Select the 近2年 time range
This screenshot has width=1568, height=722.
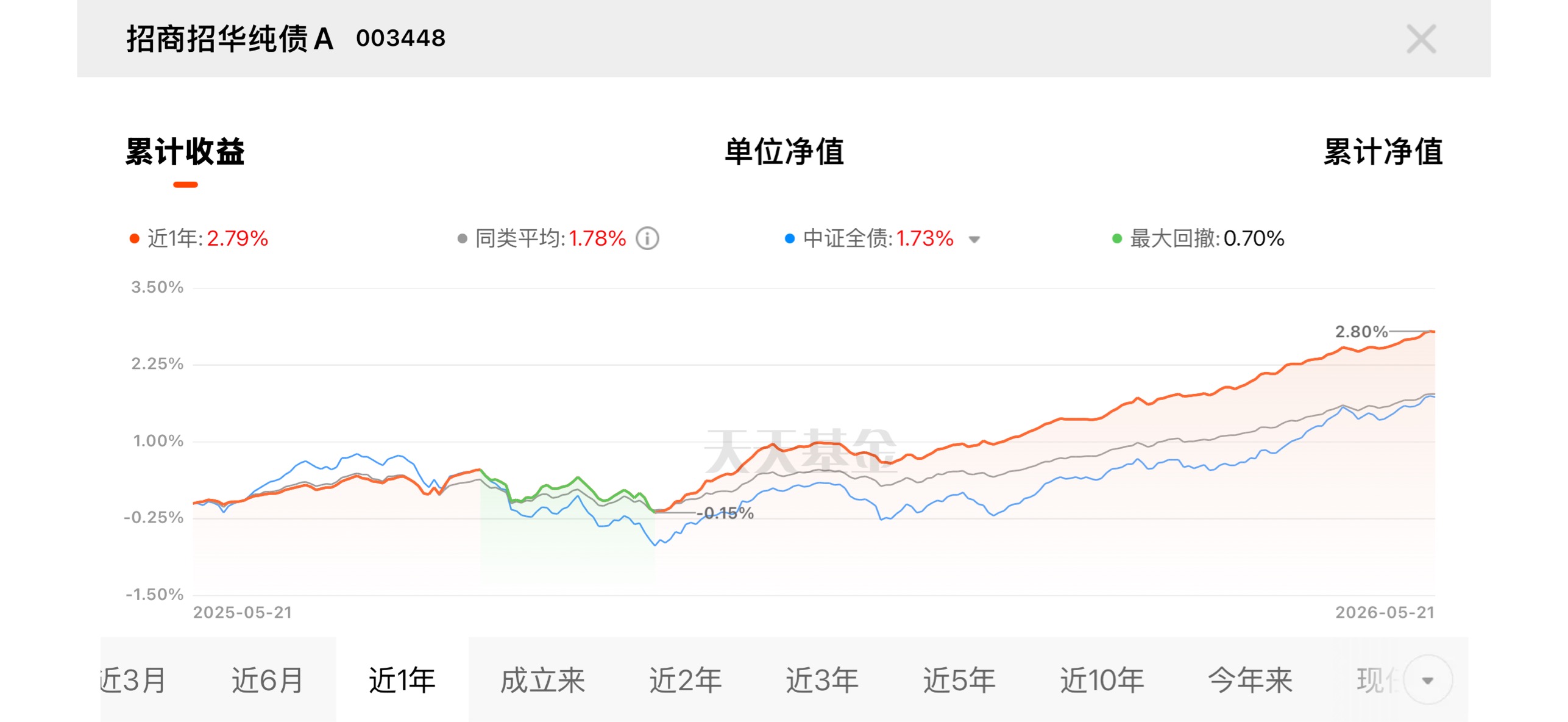[x=685, y=680]
